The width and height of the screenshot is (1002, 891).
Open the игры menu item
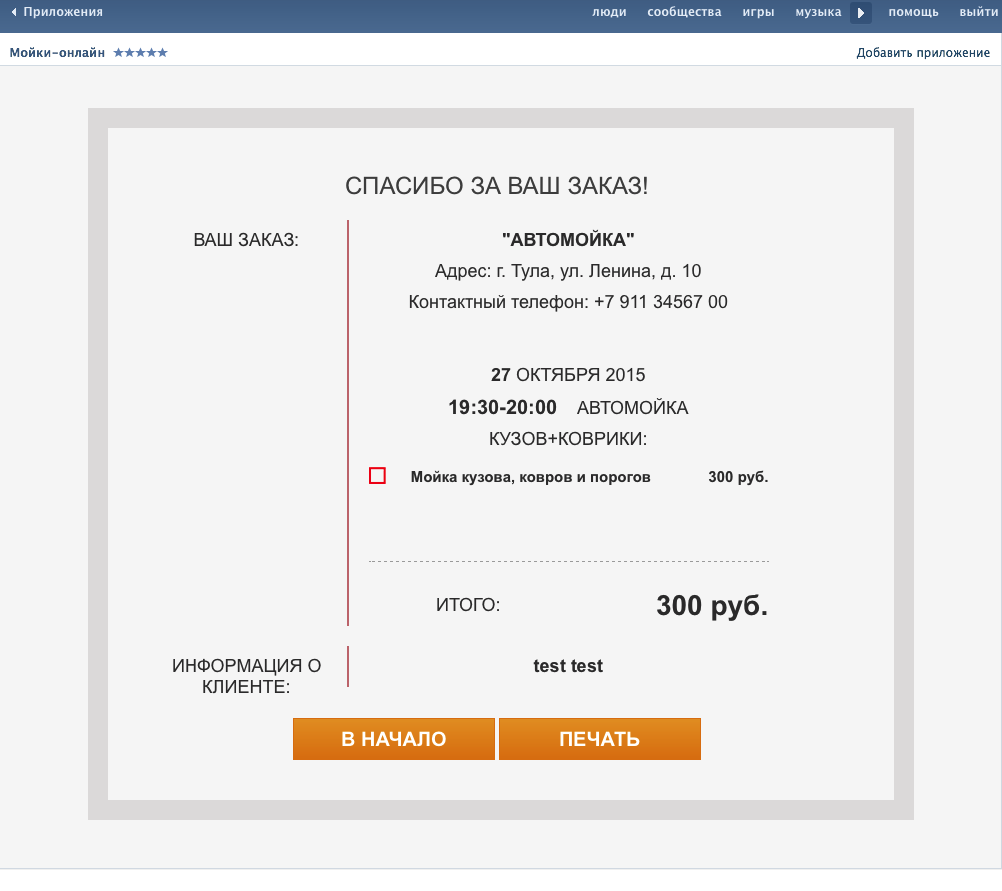758,12
